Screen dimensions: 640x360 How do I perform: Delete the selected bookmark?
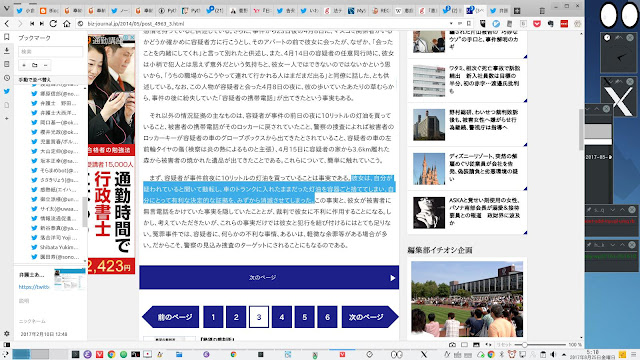point(45,65)
